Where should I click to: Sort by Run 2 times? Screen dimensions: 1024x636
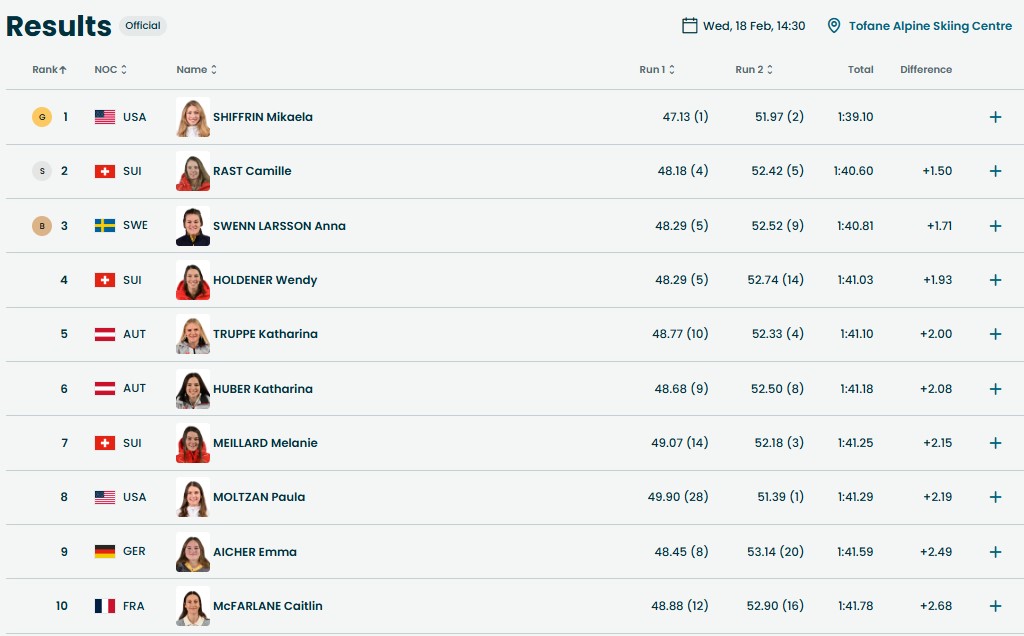pos(754,70)
